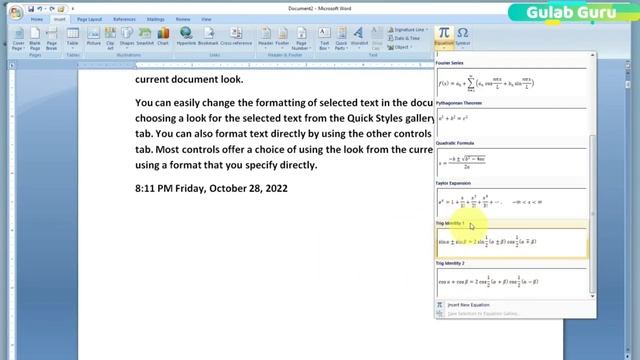This screenshot has height=360, width=640.
Task: Insert a Hyperlink
Action: [186, 37]
